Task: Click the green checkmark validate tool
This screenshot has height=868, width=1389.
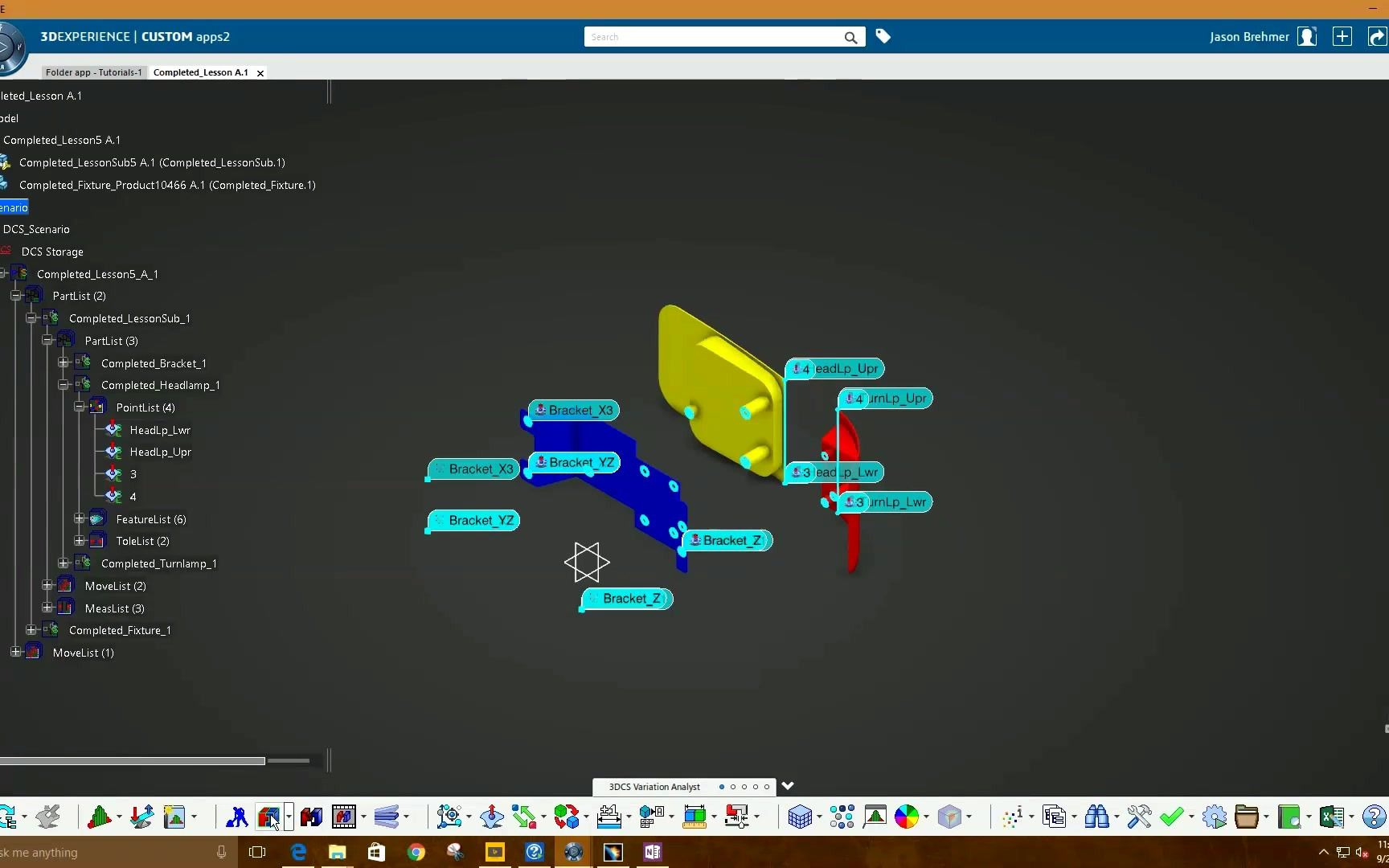Action: pos(1173,817)
